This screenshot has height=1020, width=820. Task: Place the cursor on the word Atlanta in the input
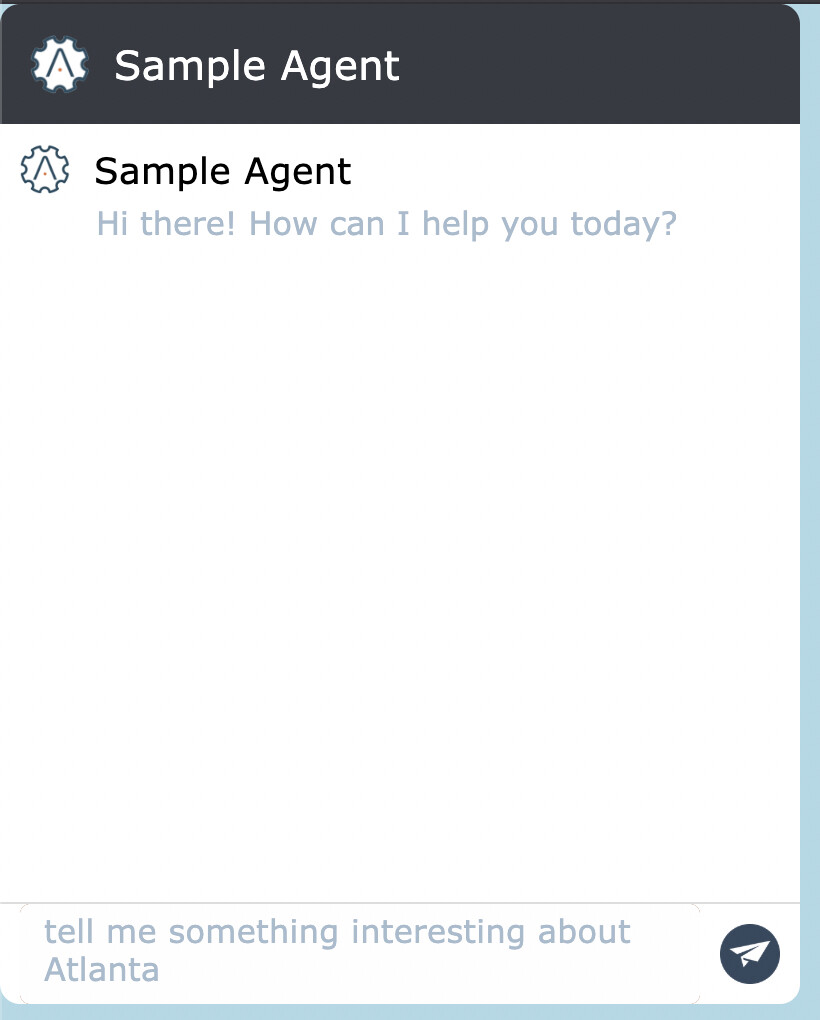(101, 970)
